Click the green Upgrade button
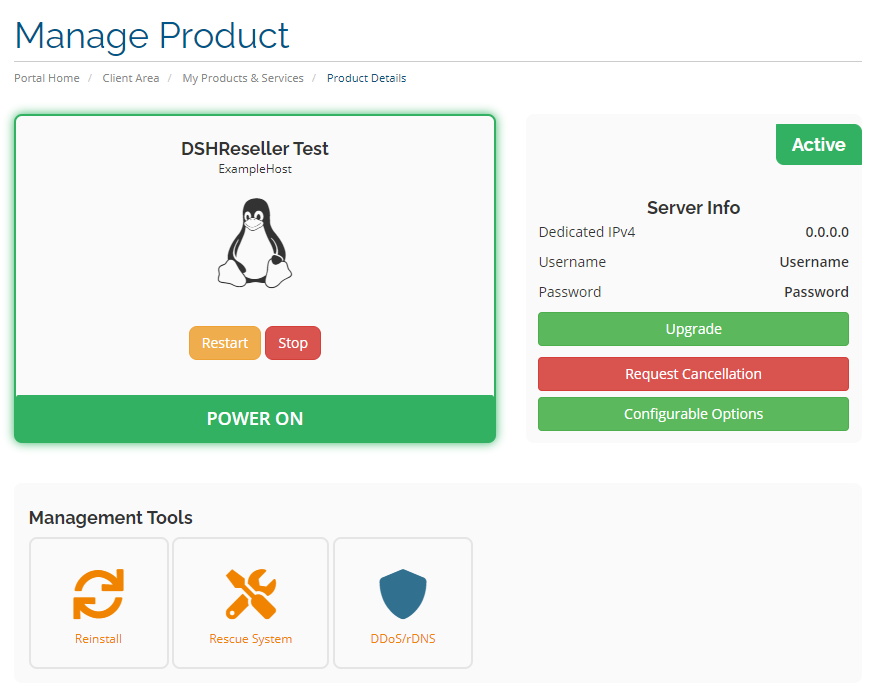This screenshot has height=697, width=871. [693, 329]
